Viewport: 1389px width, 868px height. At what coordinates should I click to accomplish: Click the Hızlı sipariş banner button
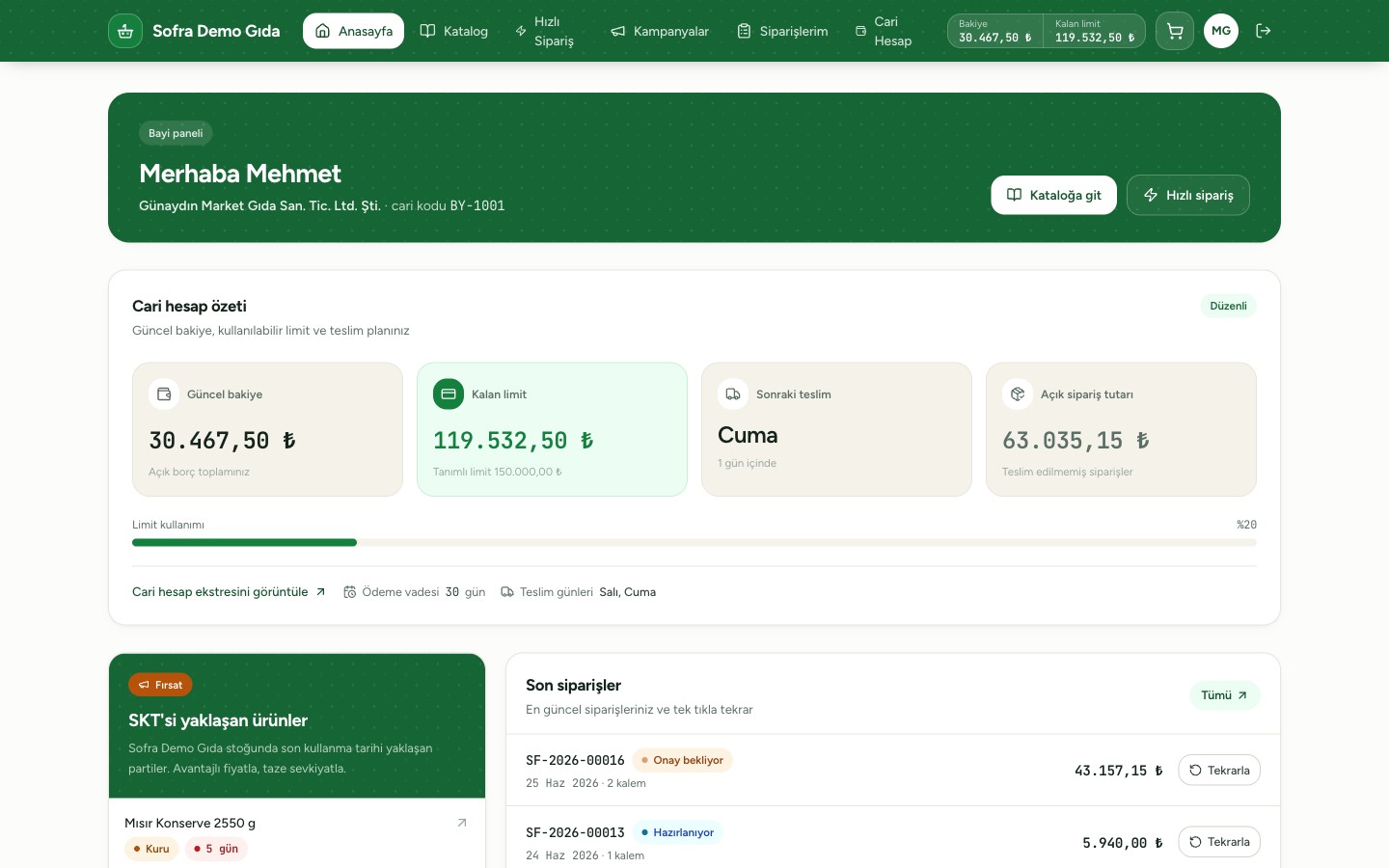[x=1188, y=195]
